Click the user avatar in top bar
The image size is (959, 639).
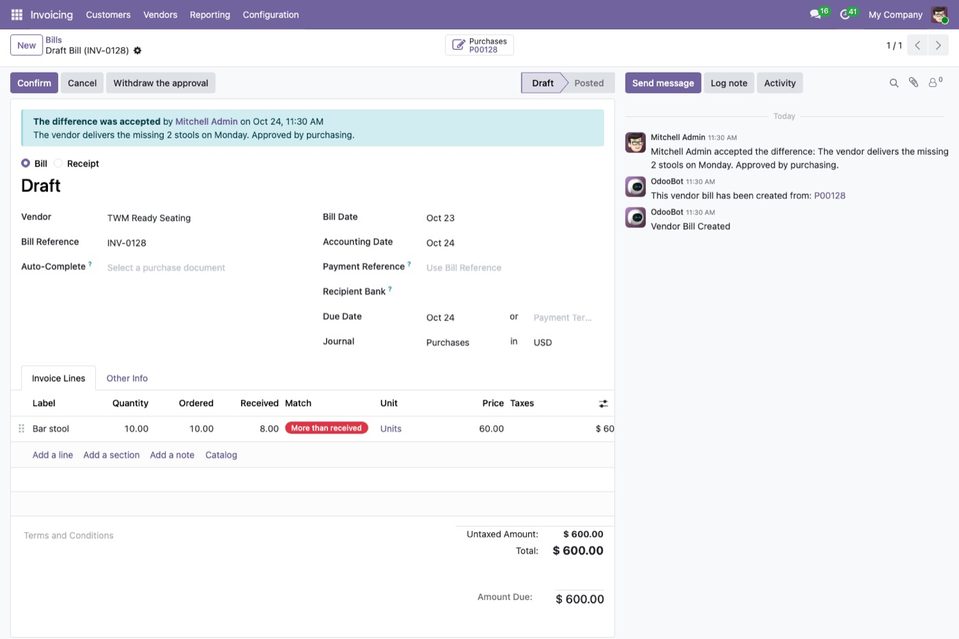pos(939,14)
